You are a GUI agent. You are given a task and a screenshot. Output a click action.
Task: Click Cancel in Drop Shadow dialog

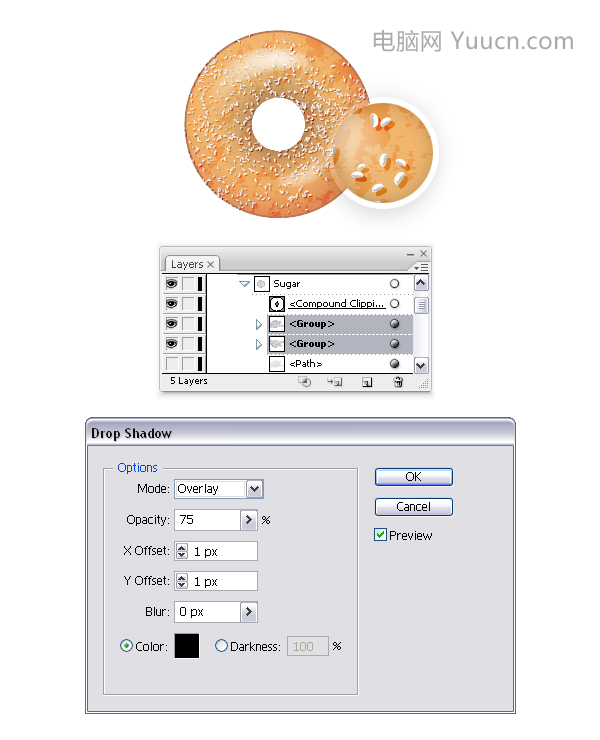click(x=414, y=507)
